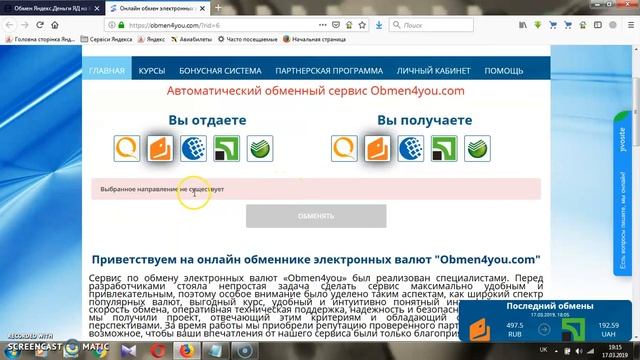Viewport: 640px width, 360px height.
Task: Select QIWI under Вы отдаете
Action: tap(127, 149)
